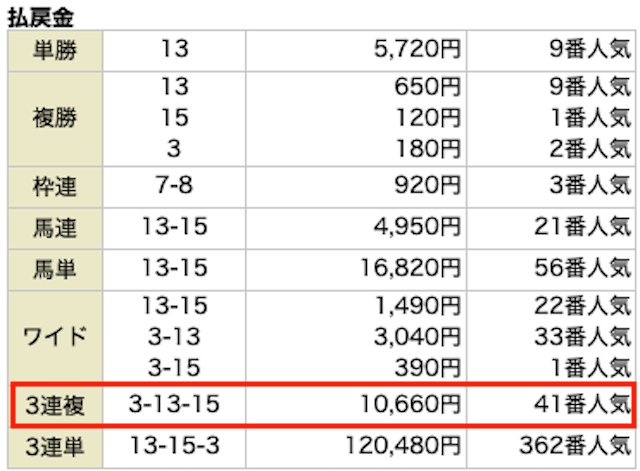
Task: Click the 3-13-15 combination number
Action: pos(174,404)
